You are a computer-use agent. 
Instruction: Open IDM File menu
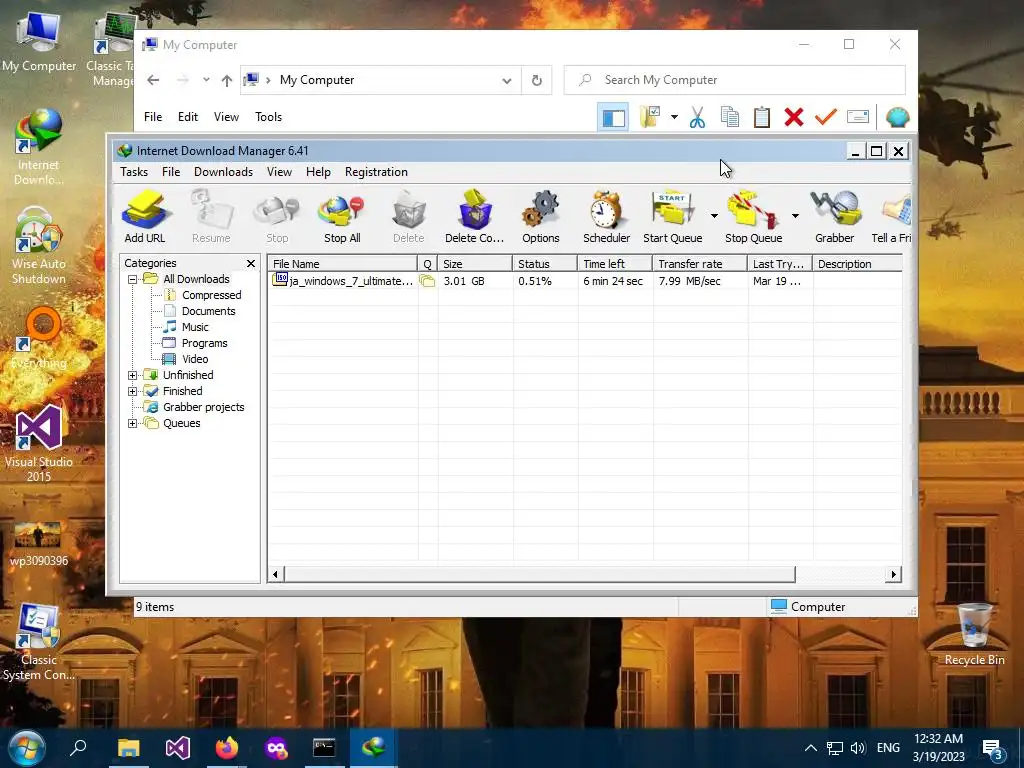click(x=171, y=172)
